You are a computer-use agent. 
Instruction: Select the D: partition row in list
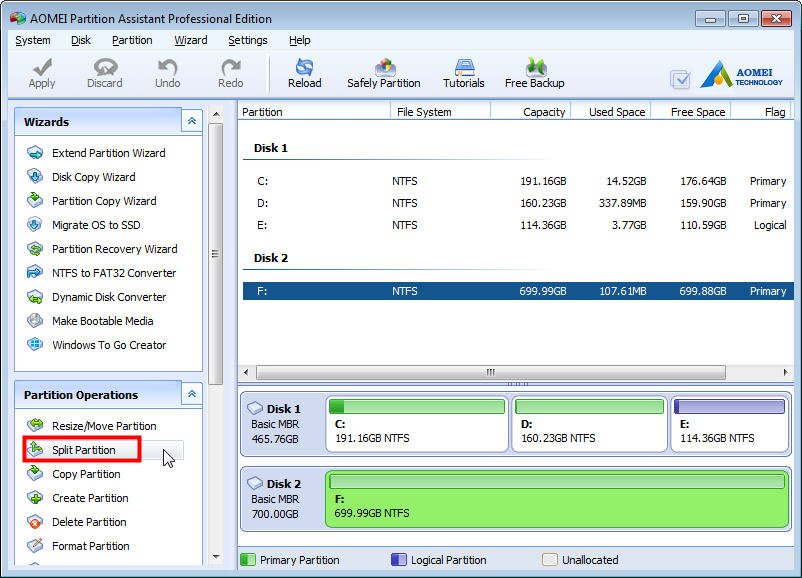(x=518, y=203)
